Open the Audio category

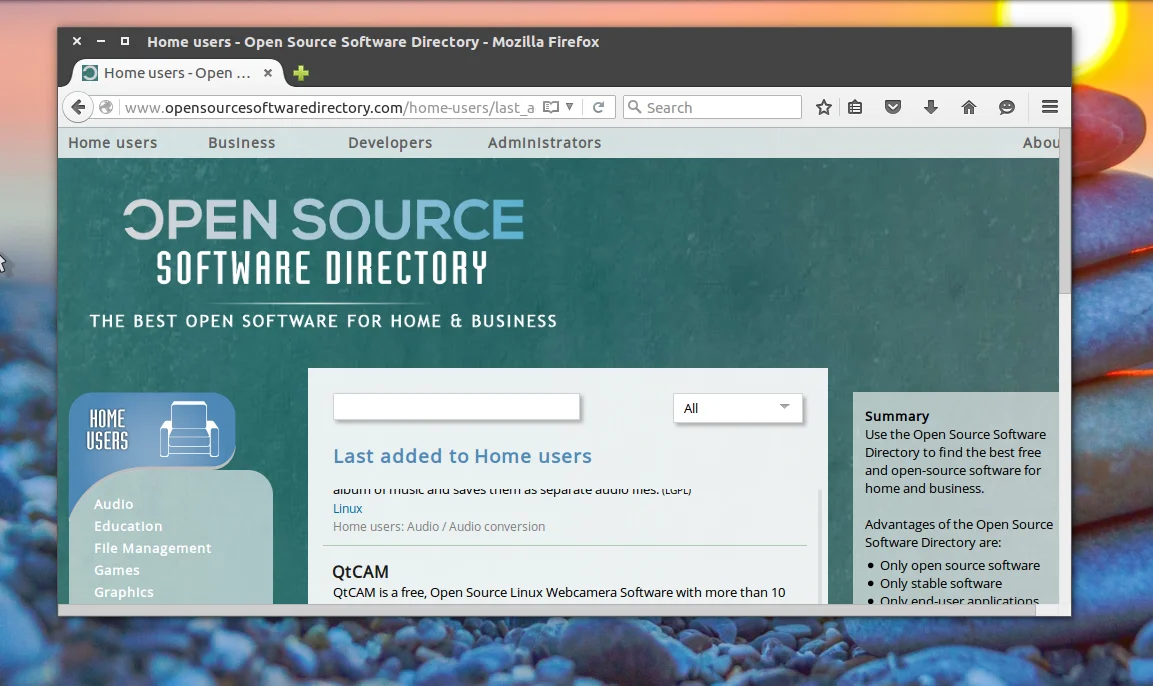click(113, 504)
